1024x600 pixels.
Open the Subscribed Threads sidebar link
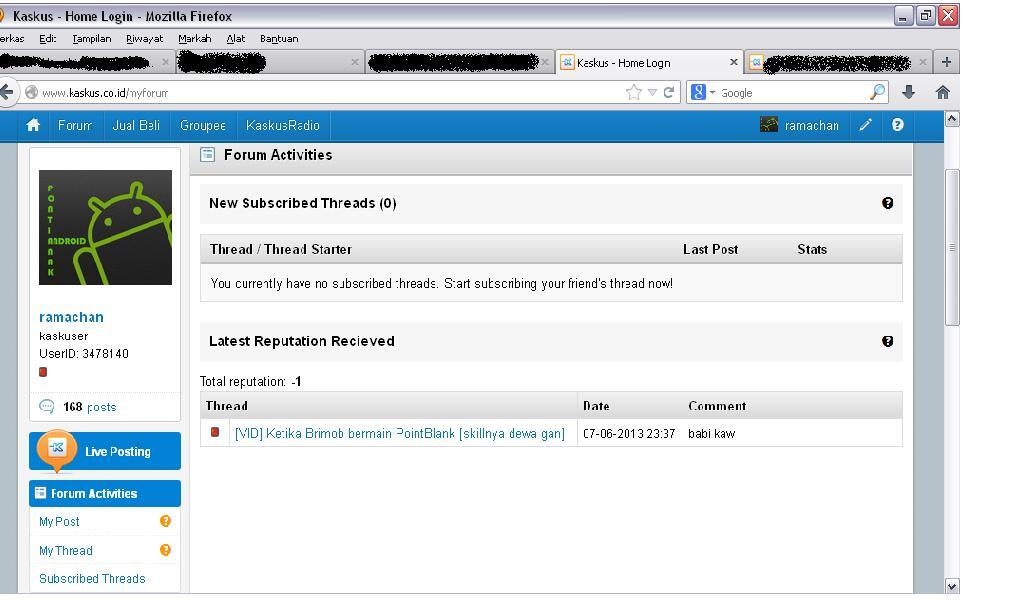point(92,578)
